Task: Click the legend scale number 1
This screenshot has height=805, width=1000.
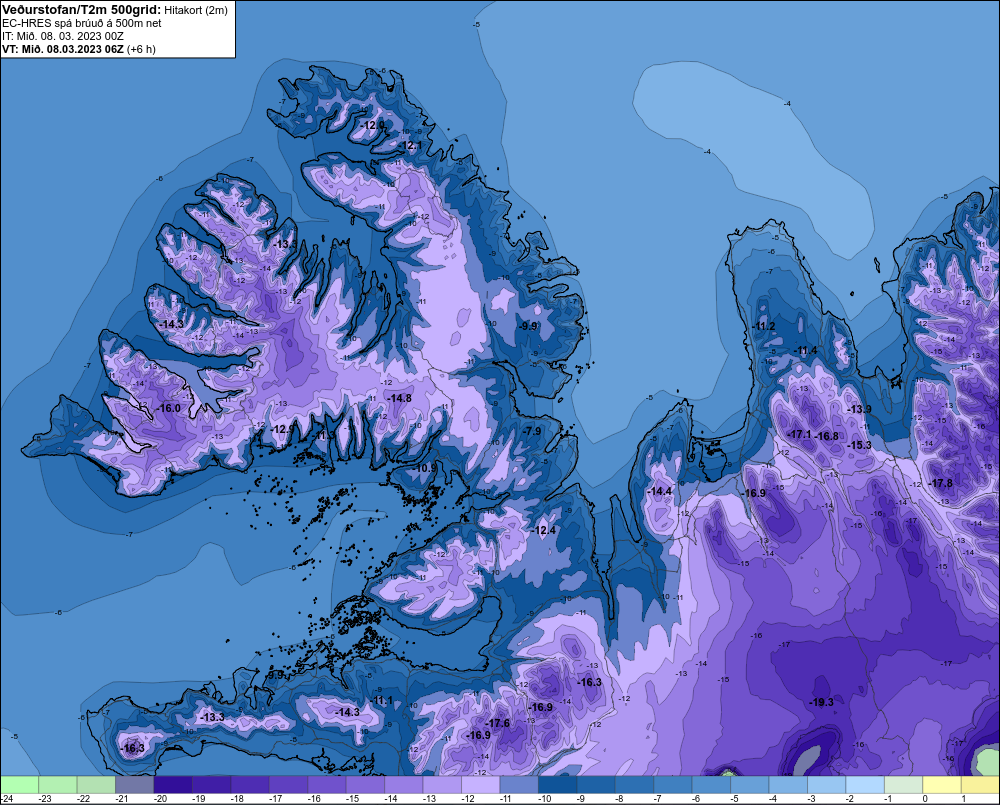Action: (964, 799)
